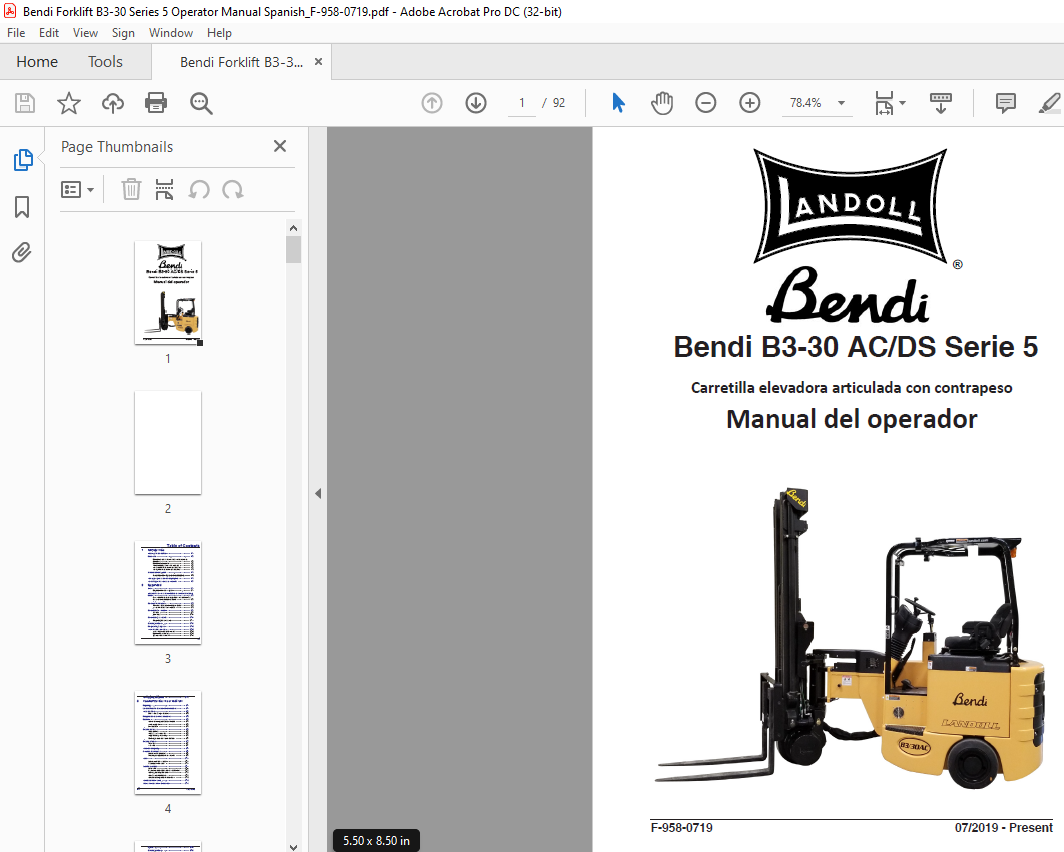Click the 'Page Thumbnails' panel title

[117, 147]
